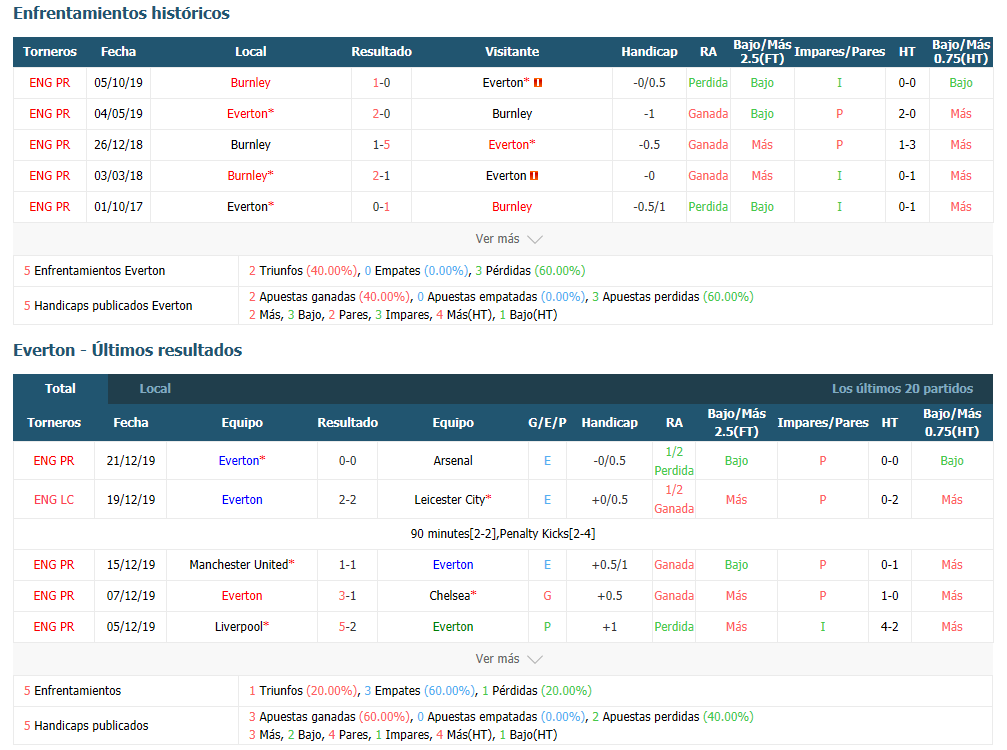Open the 'Los últimos 20 partidos' selector
Viewport: 1007px width, 750px height.
(902, 388)
